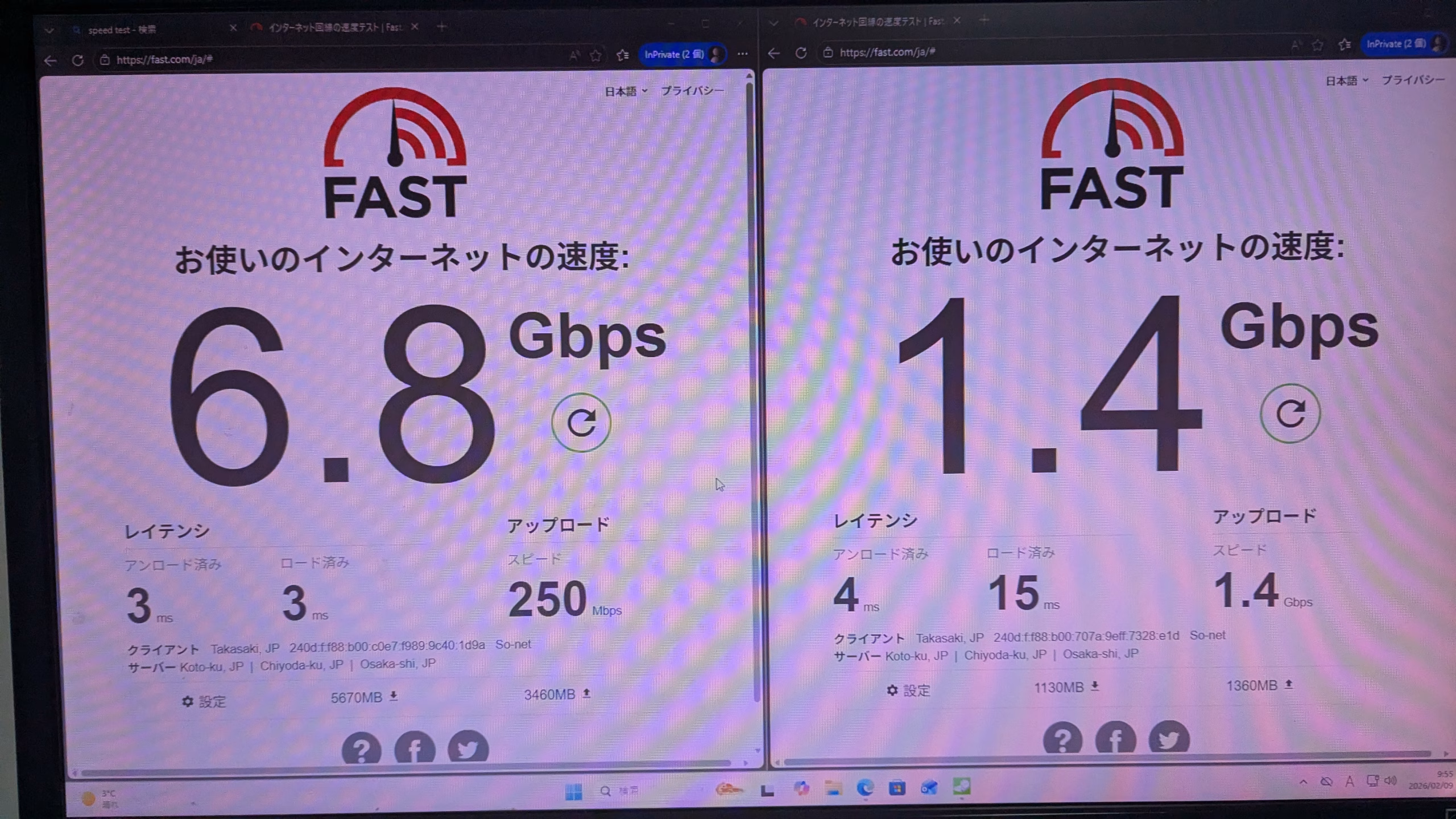Open 設定 settings in the right window
This screenshot has height=819, width=1456.
(x=908, y=690)
